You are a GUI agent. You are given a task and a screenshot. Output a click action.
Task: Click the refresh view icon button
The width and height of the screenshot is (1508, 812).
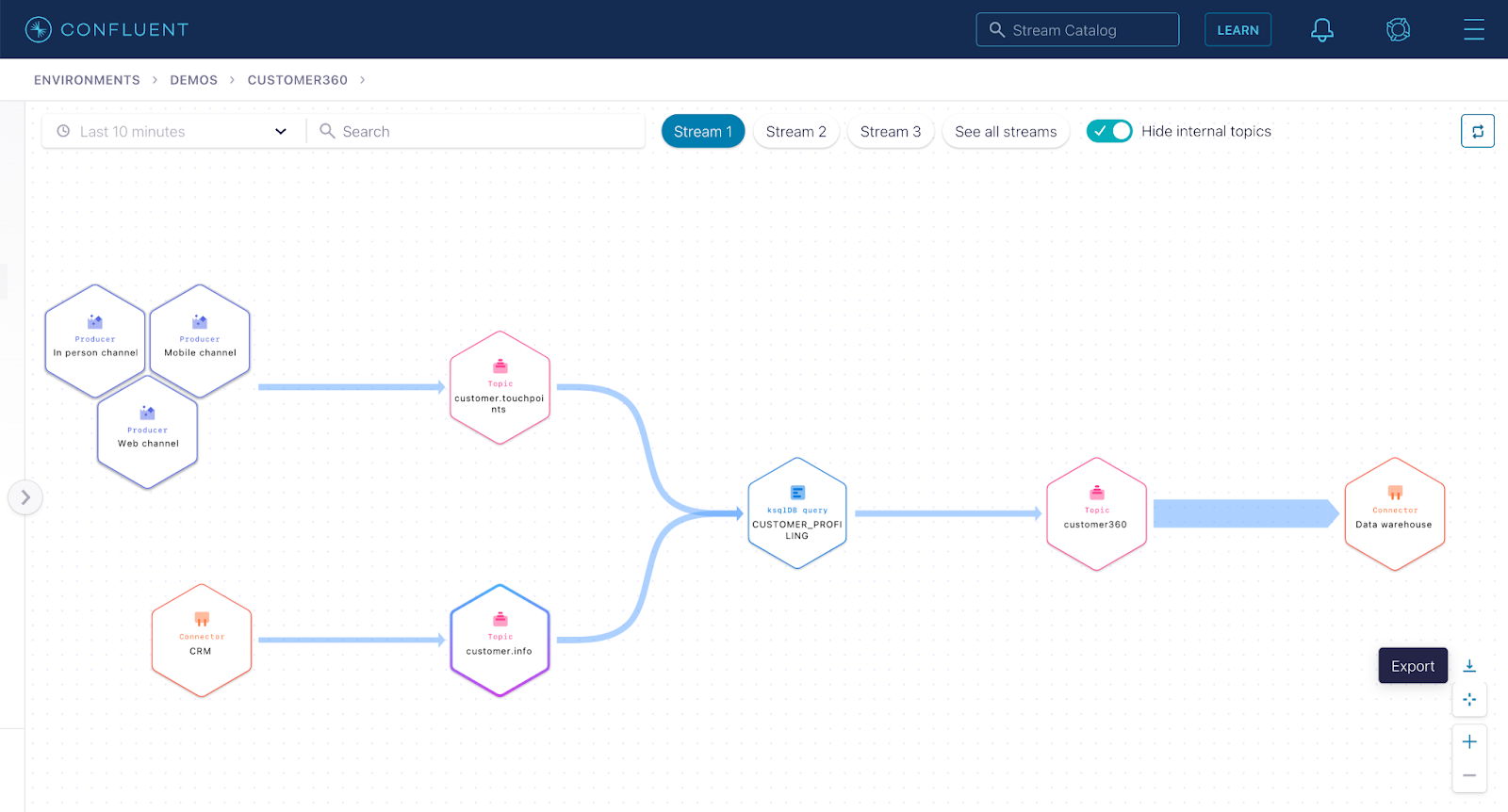click(x=1478, y=131)
